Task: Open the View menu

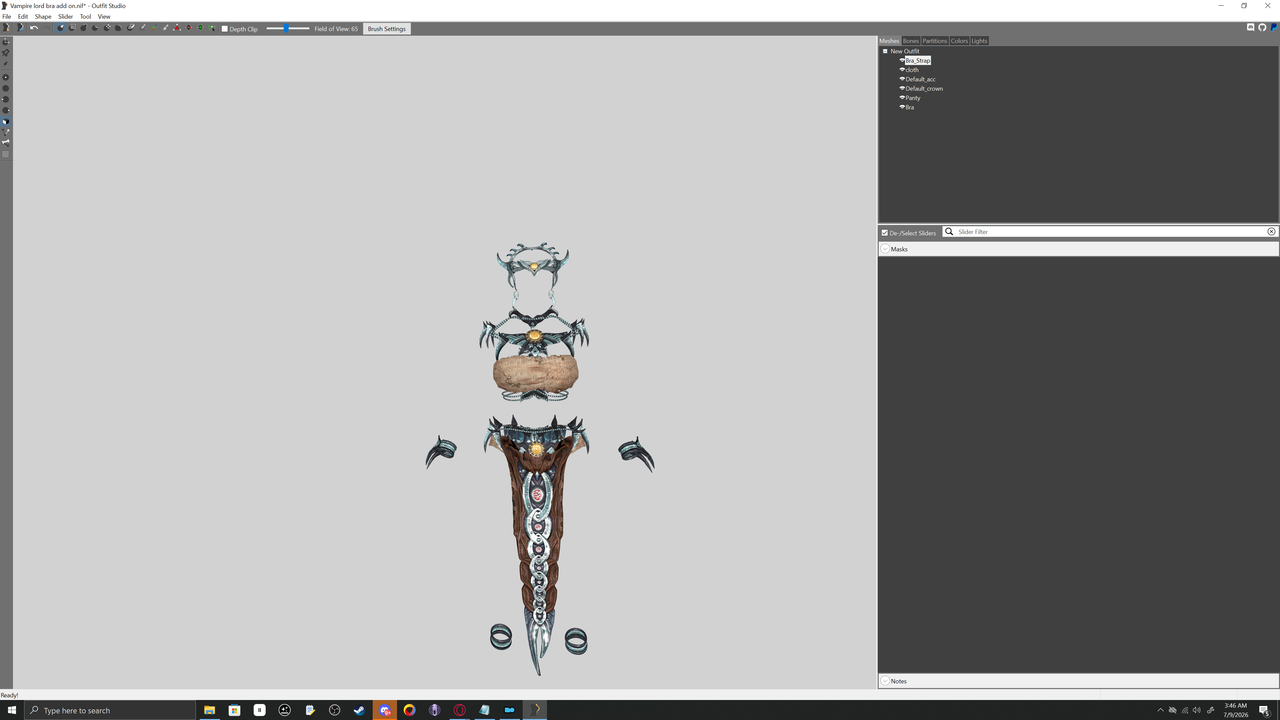Action: (104, 17)
